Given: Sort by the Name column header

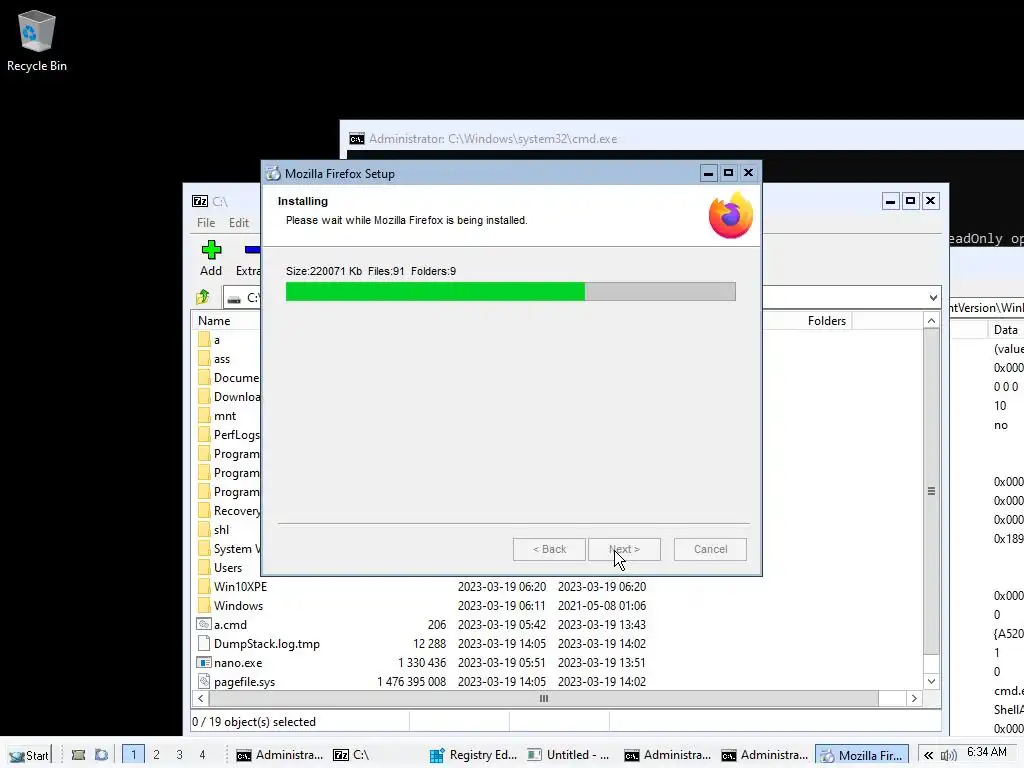Looking at the screenshot, I should tap(214, 321).
